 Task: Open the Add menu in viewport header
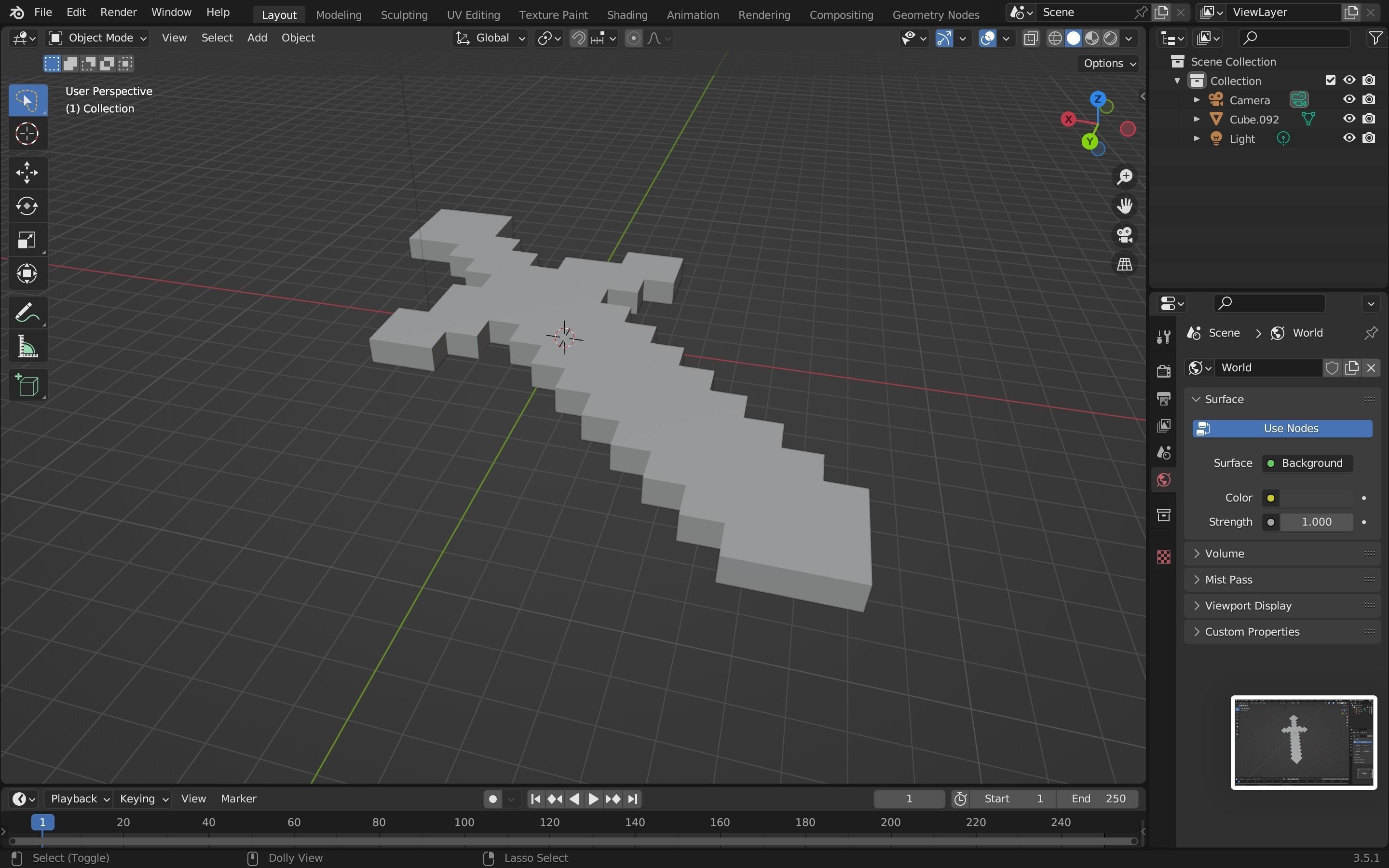click(x=257, y=38)
